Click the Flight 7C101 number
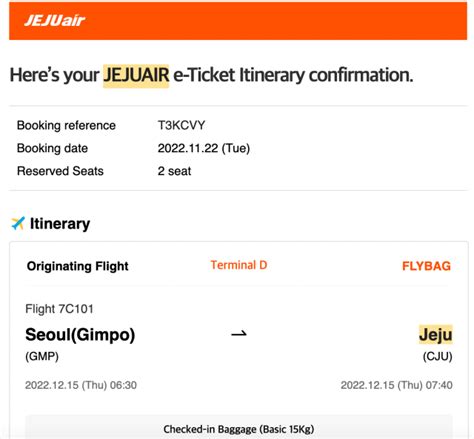This screenshot has height=439, width=474. [x=59, y=309]
